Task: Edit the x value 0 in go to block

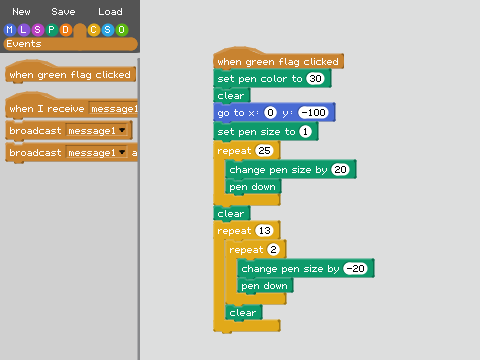Action: 270,113
